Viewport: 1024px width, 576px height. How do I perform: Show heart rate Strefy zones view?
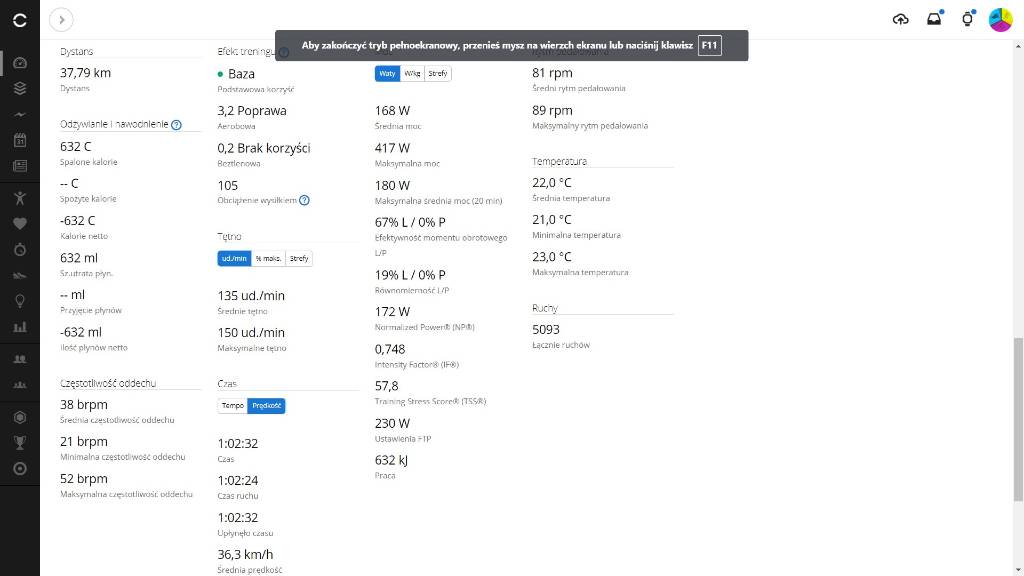299,259
